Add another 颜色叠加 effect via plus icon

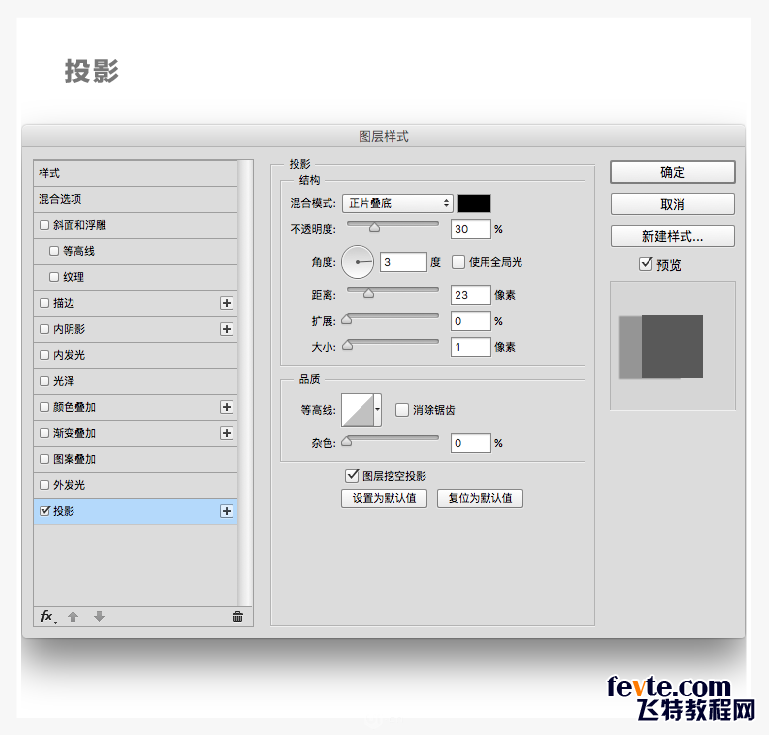(x=227, y=407)
